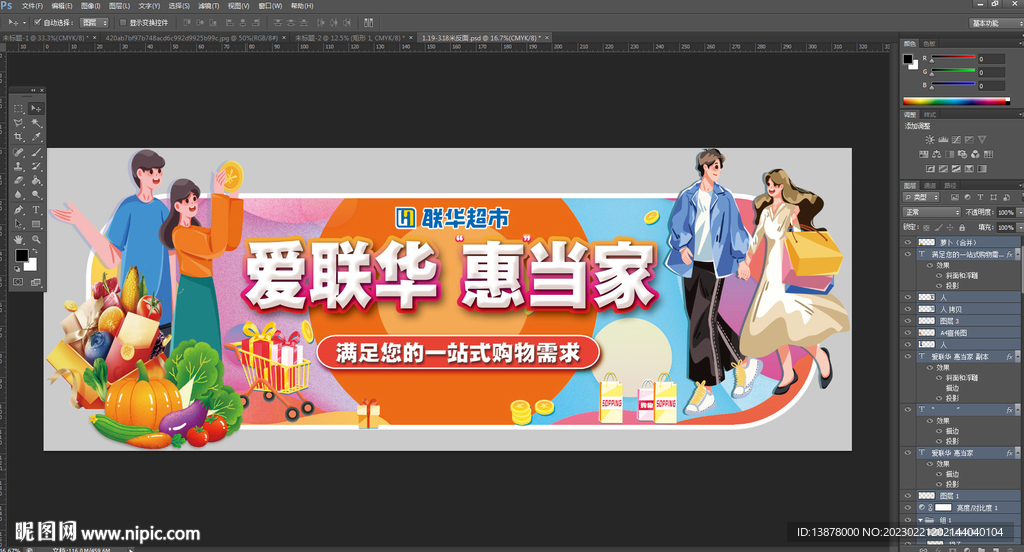Select the History Brush tool
Viewport: 1024px width, 552px height.
(36, 167)
